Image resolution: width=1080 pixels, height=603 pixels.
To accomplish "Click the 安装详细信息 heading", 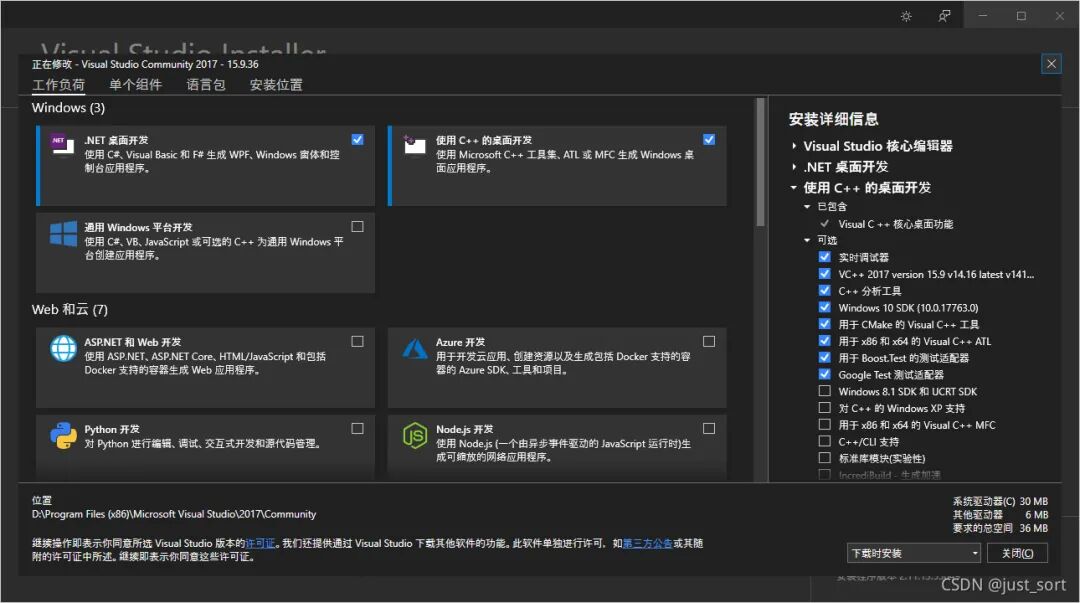I will click(833, 119).
